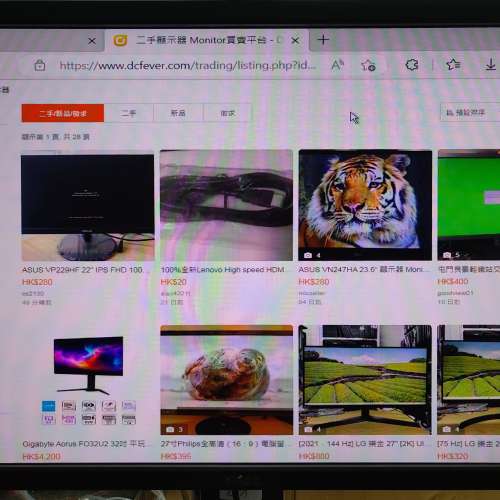Click the [75 Hz] LG listing title
The width and height of the screenshot is (500, 500).
(x=469, y=444)
